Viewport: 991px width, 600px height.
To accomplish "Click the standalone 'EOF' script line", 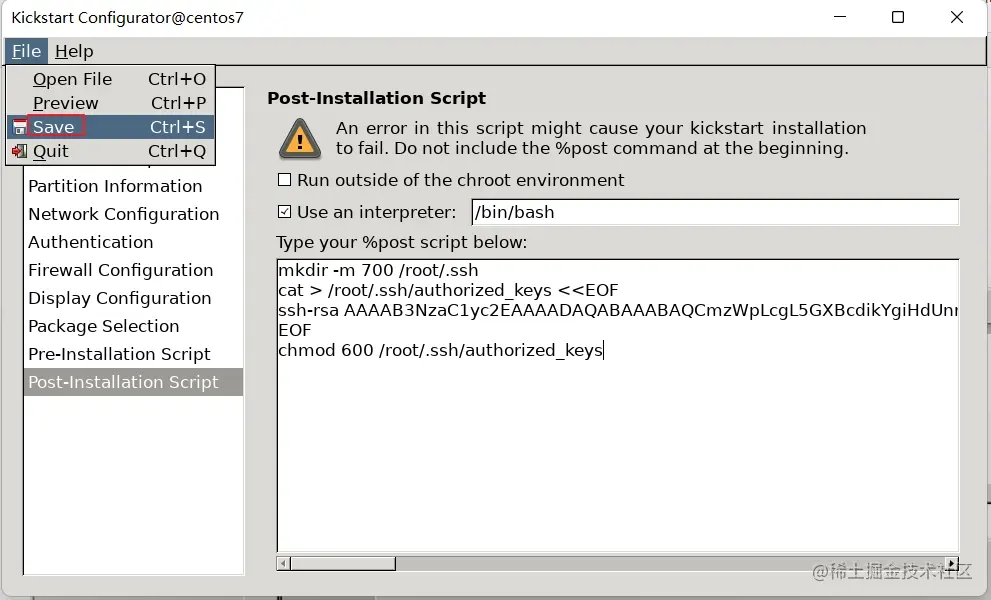I will 295,330.
